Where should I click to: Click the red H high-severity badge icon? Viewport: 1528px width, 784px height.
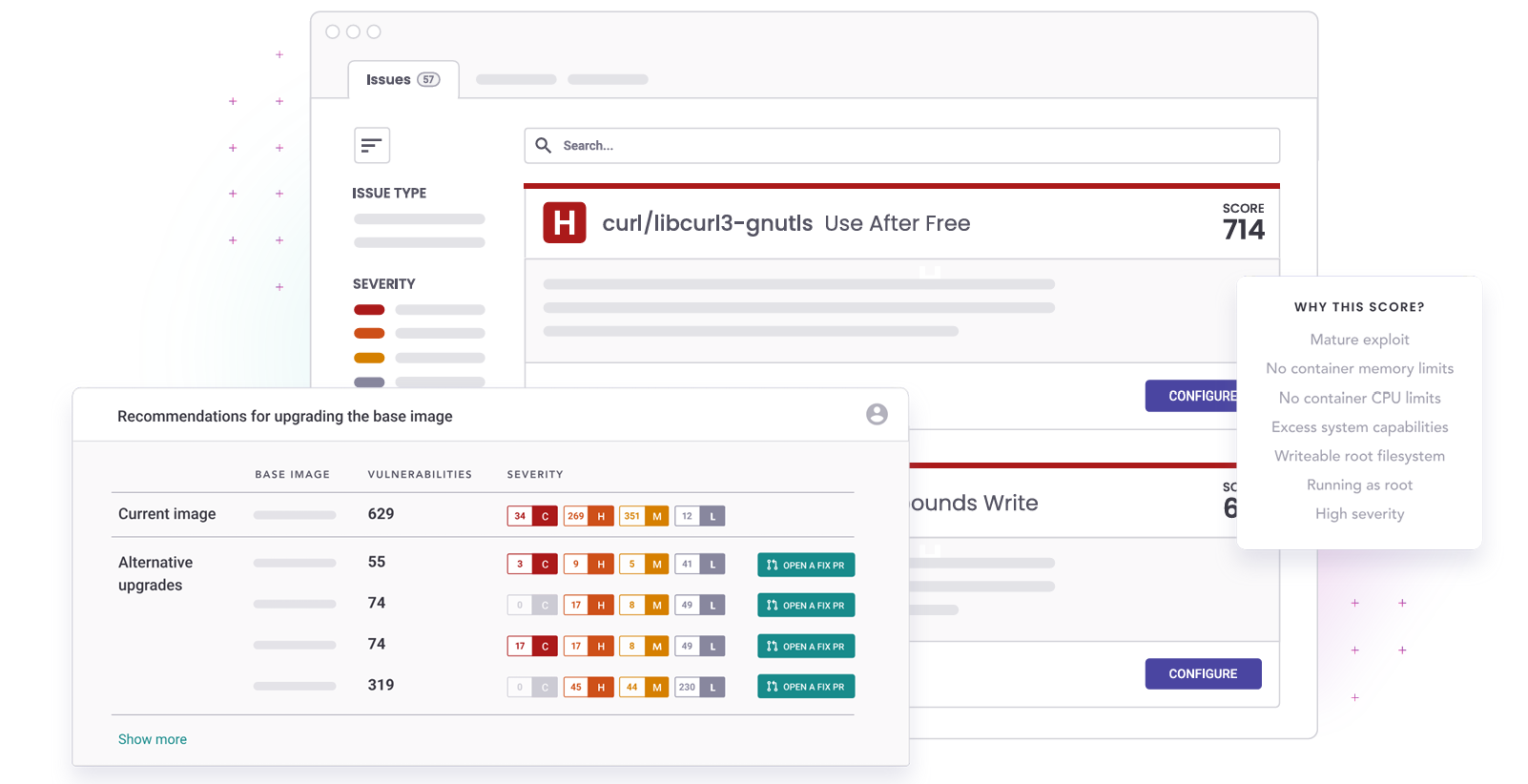point(564,223)
